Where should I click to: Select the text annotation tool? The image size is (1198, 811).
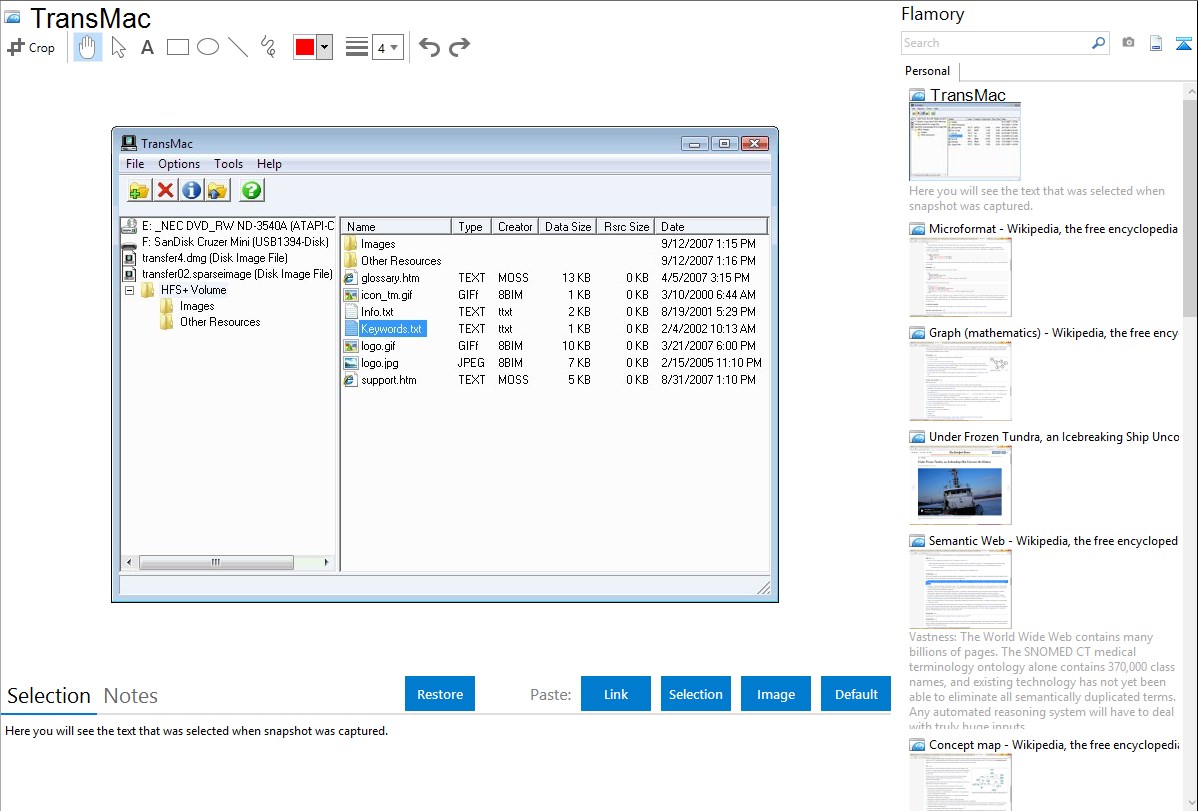tap(147, 47)
